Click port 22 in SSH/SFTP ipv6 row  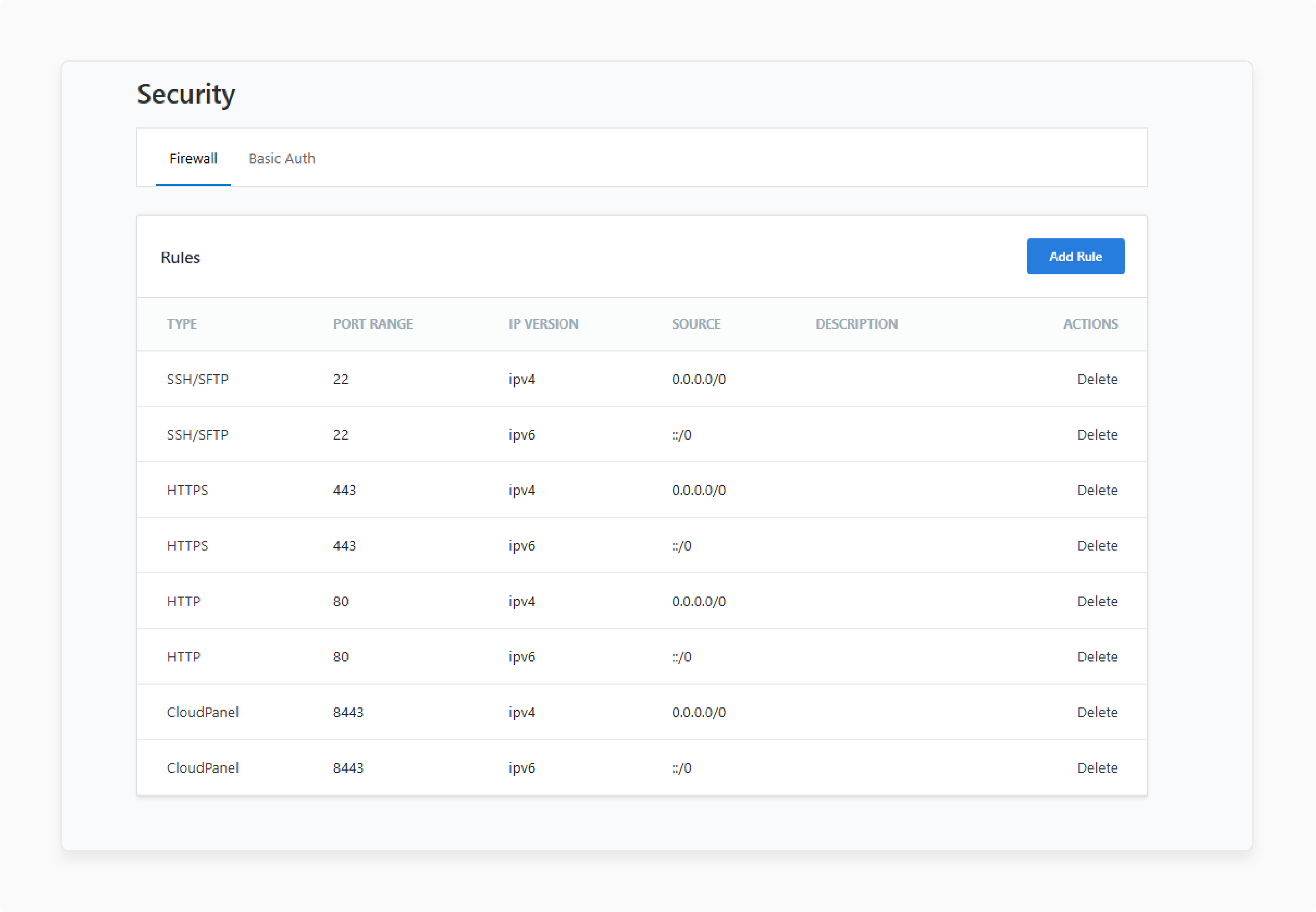coord(341,434)
